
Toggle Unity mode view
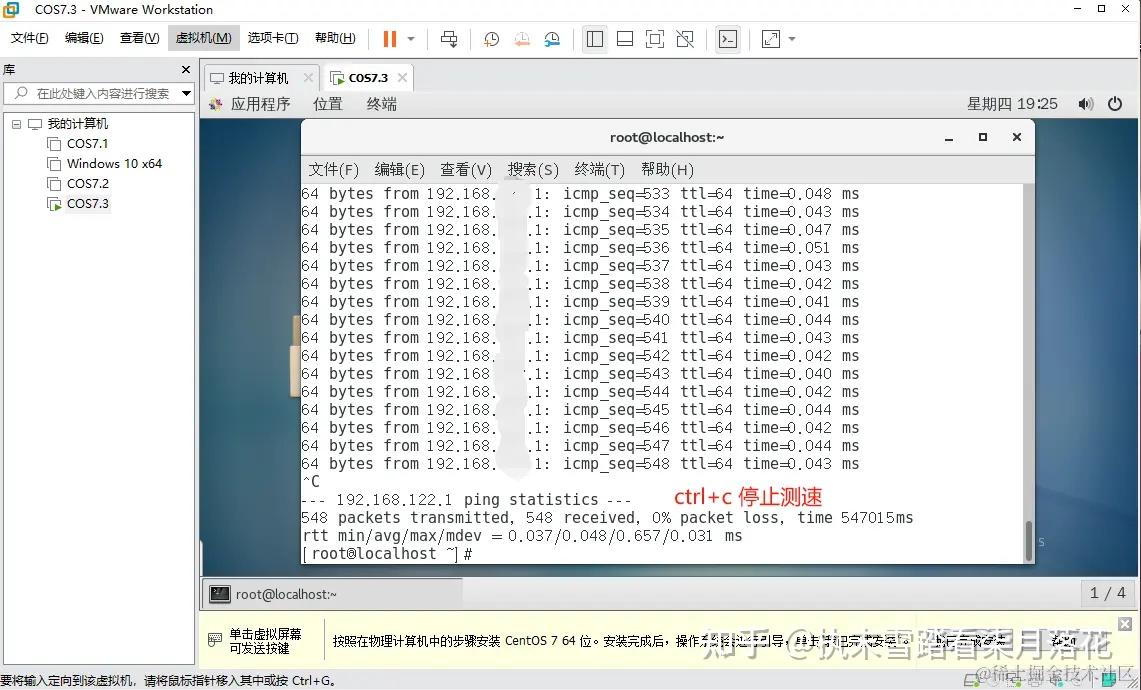tap(685, 39)
